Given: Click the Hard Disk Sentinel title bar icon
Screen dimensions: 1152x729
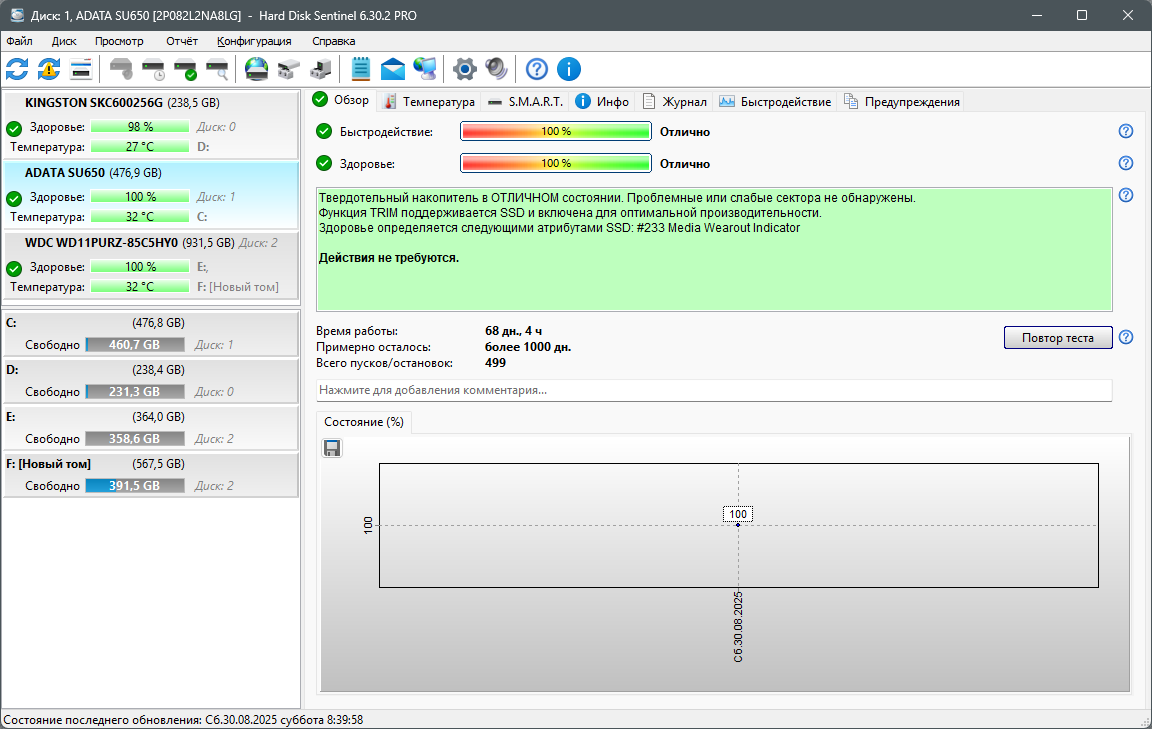Looking at the screenshot, I should click(16, 15).
